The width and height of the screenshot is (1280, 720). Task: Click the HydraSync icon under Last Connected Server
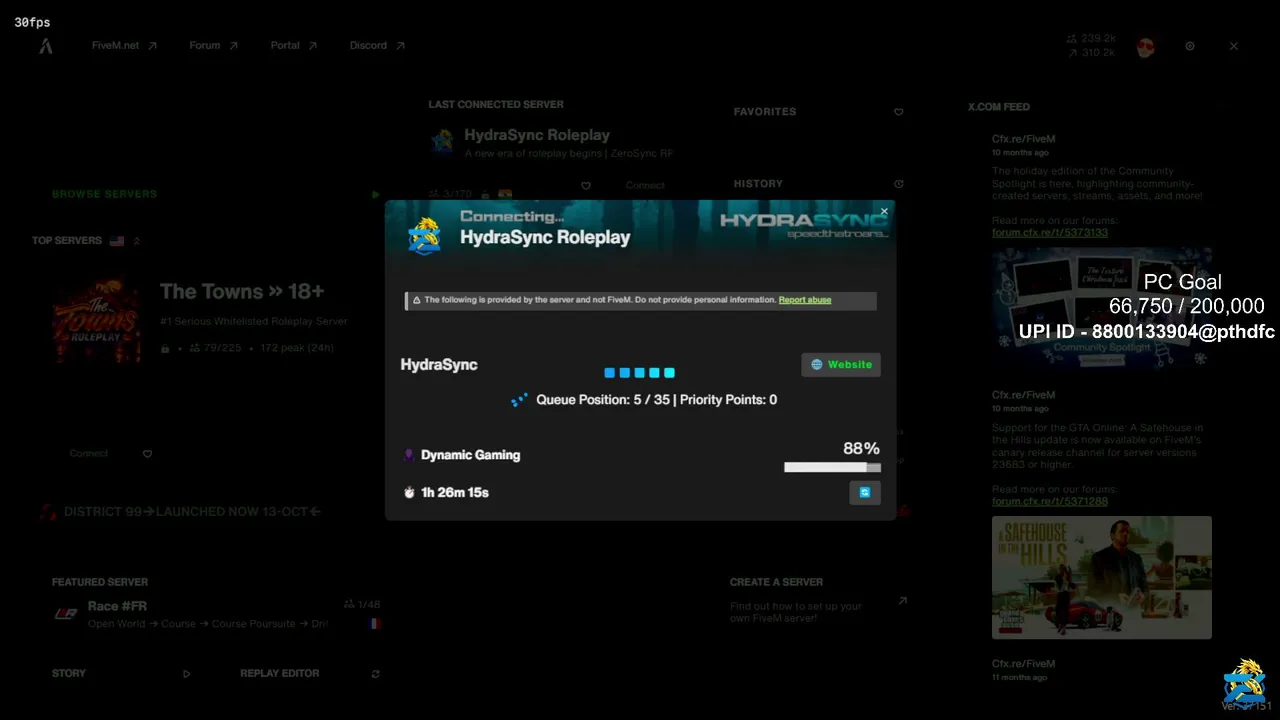point(443,141)
